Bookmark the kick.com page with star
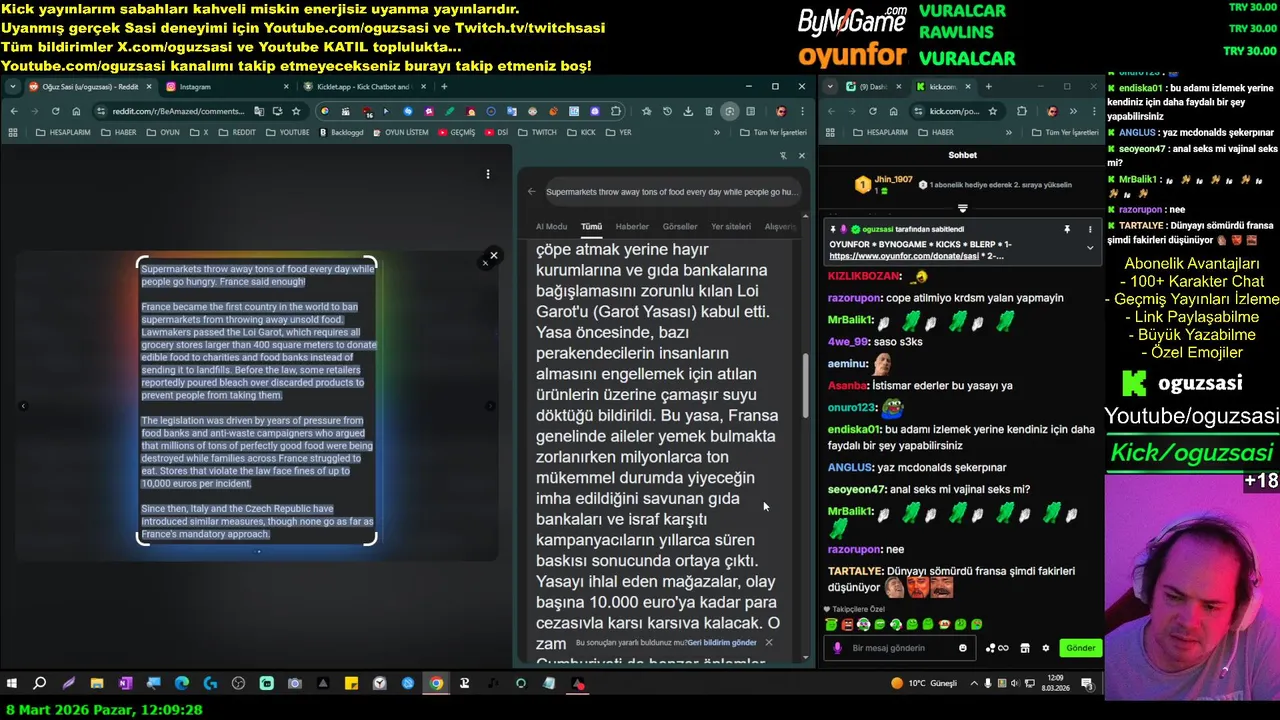1280x720 pixels. click(993, 111)
